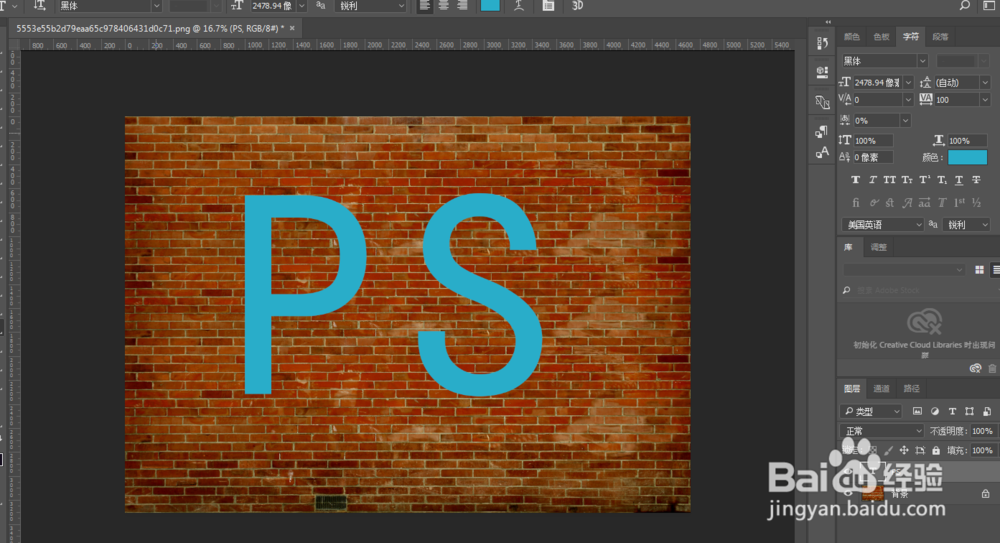Toggle All Caps in Character panel
This screenshot has width=1000, height=543.
(x=890, y=180)
